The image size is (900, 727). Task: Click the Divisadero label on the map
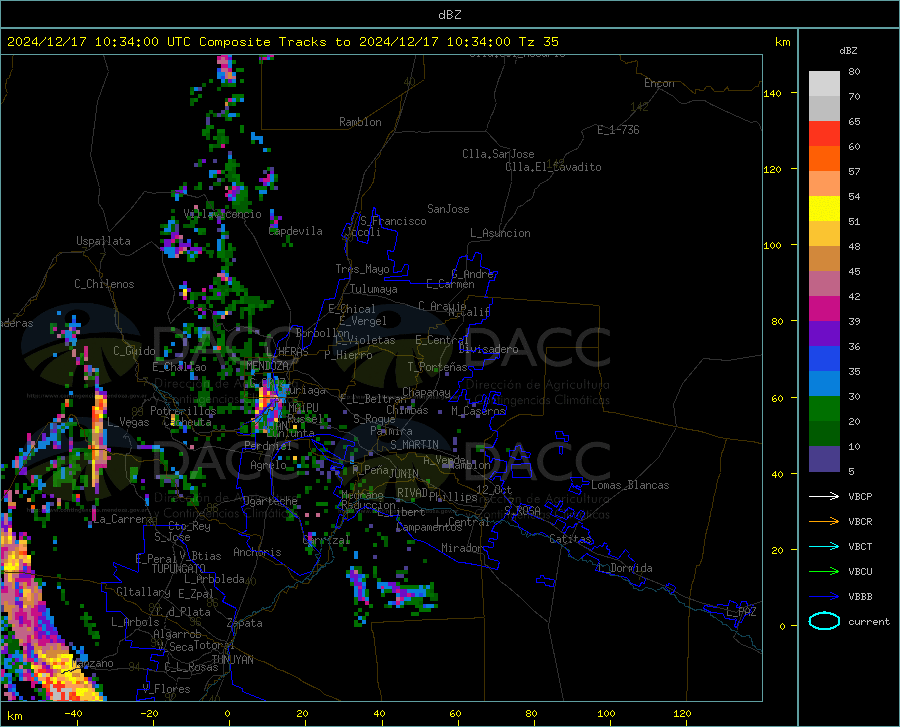click(x=488, y=349)
